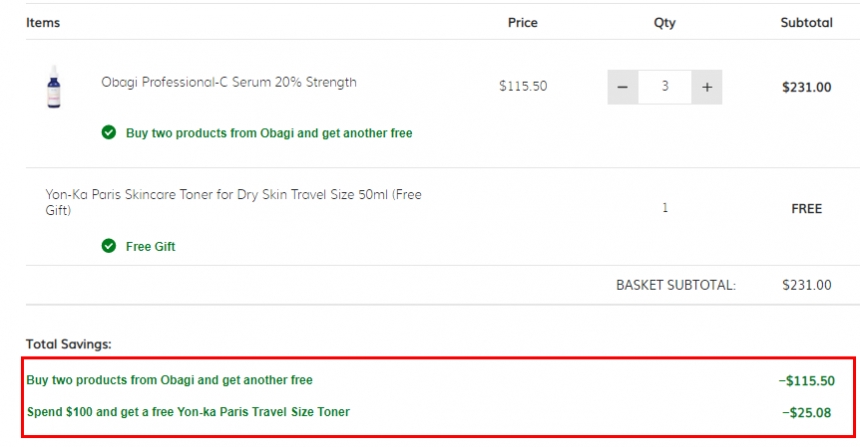
Task: Click Buy two Obagi products offer under serum
Action: pos(268,133)
